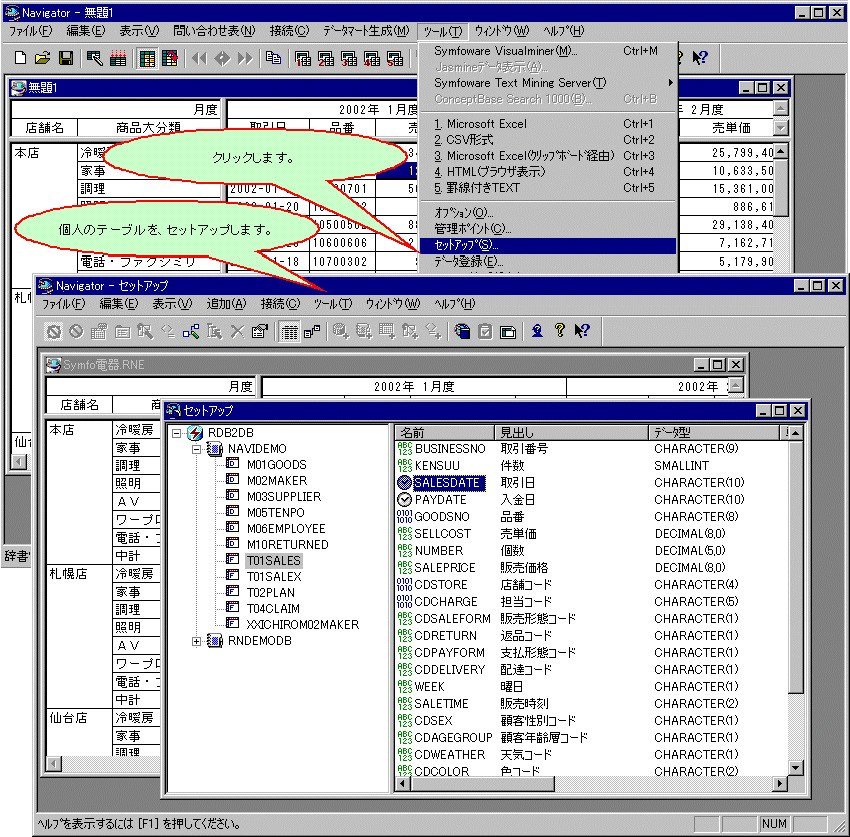Choose セットアップ(S)... from the Tools menu
The width and height of the screenshot is (850, 837).
click(466, 245)
